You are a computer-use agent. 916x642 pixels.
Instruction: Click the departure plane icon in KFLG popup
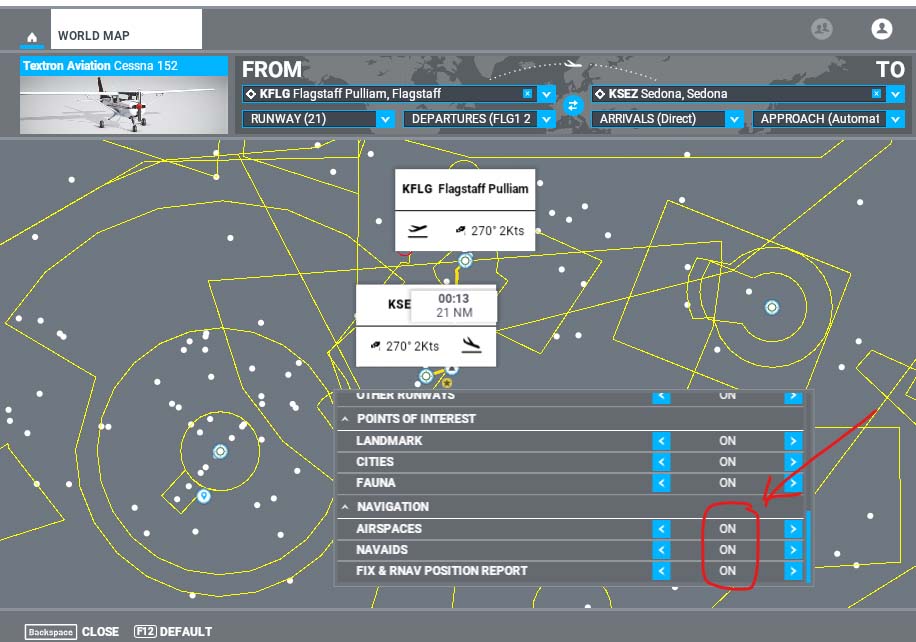[x=417, y=231]
